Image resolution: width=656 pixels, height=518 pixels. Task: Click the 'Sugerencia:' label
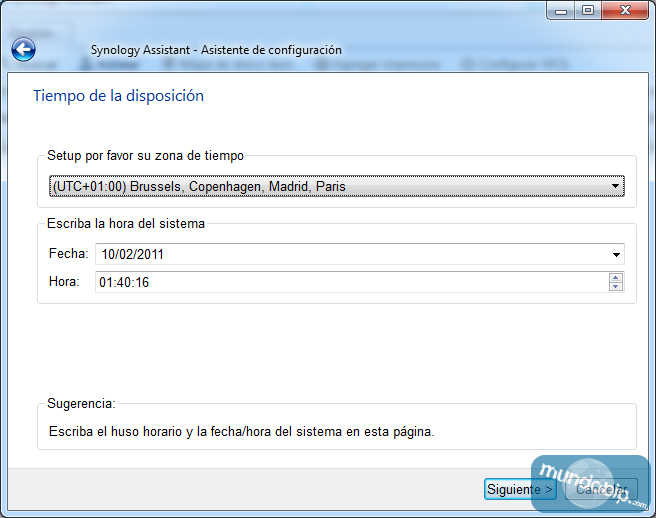[x=81, y=403]
